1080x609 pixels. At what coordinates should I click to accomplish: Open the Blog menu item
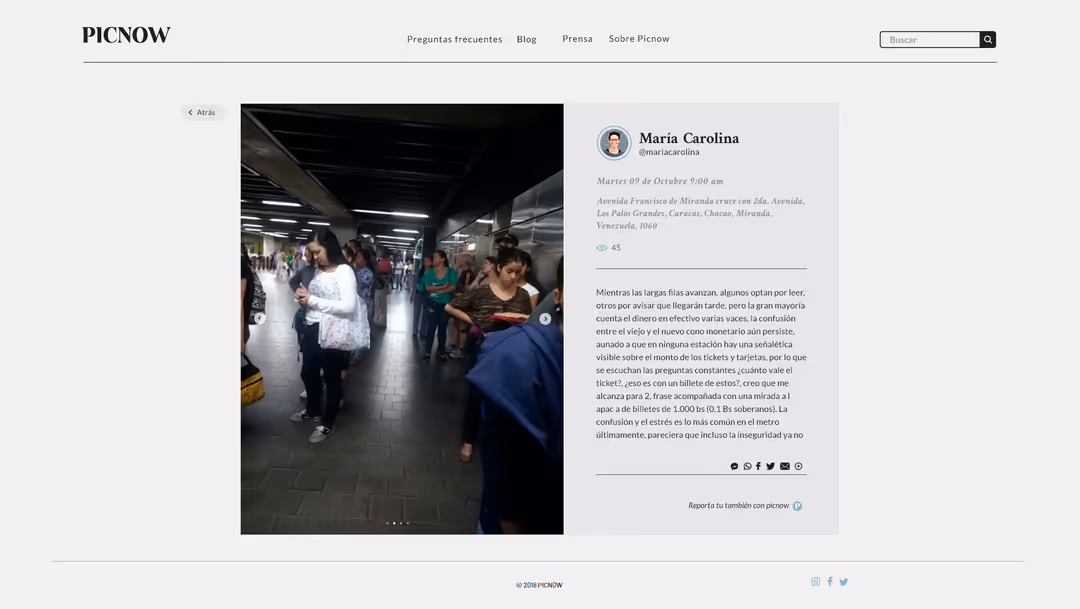[x=526, y=39]
